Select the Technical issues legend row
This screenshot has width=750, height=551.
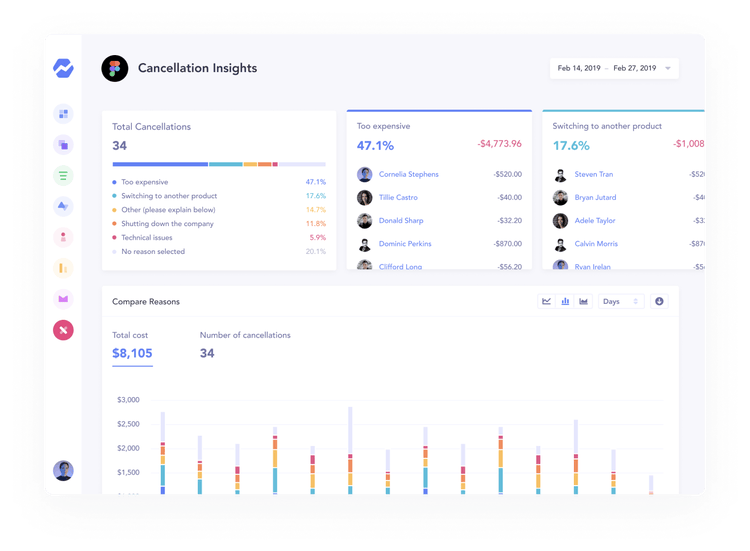coord(219,237)
